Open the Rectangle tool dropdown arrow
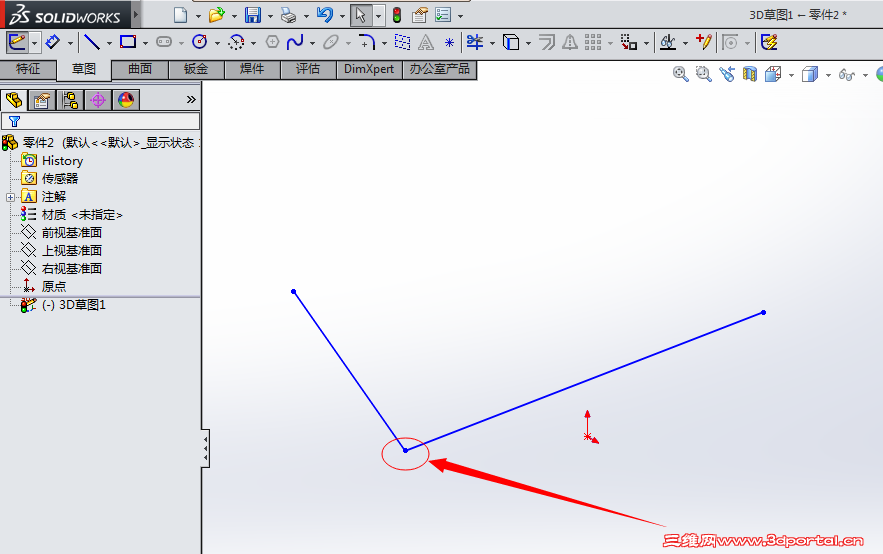 145,43
